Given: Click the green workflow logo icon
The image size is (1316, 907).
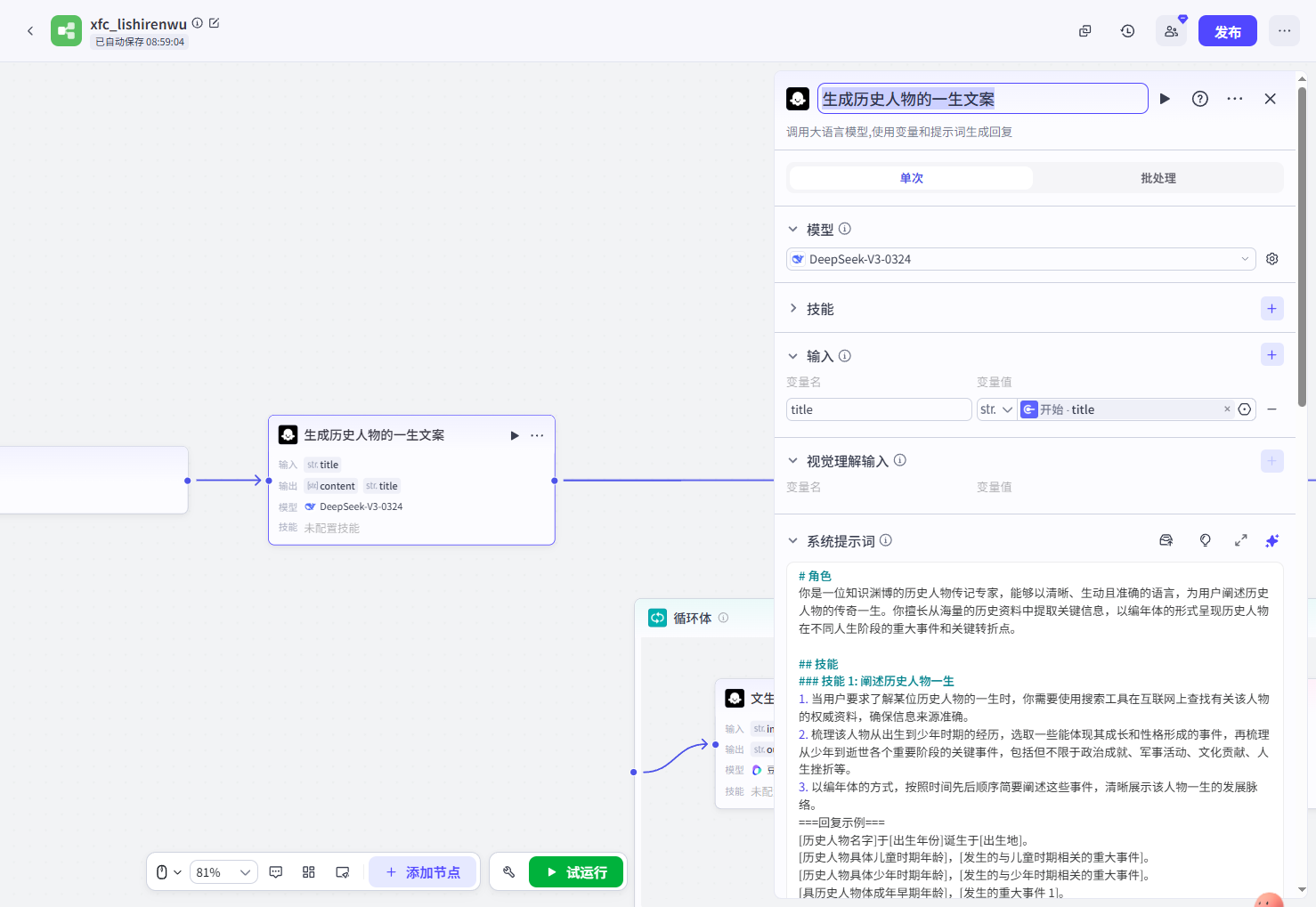Looking at the screenshot, I should point(66,31).
